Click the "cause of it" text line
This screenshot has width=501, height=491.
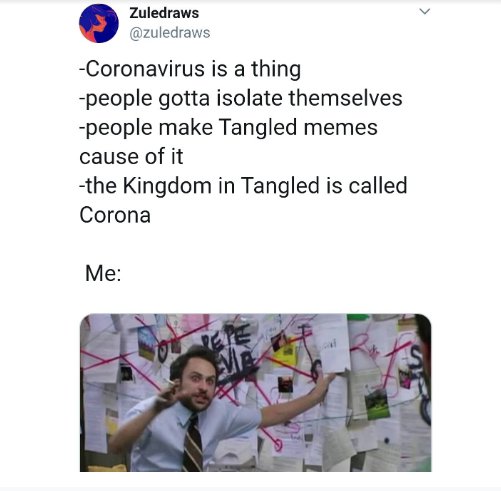131,157
